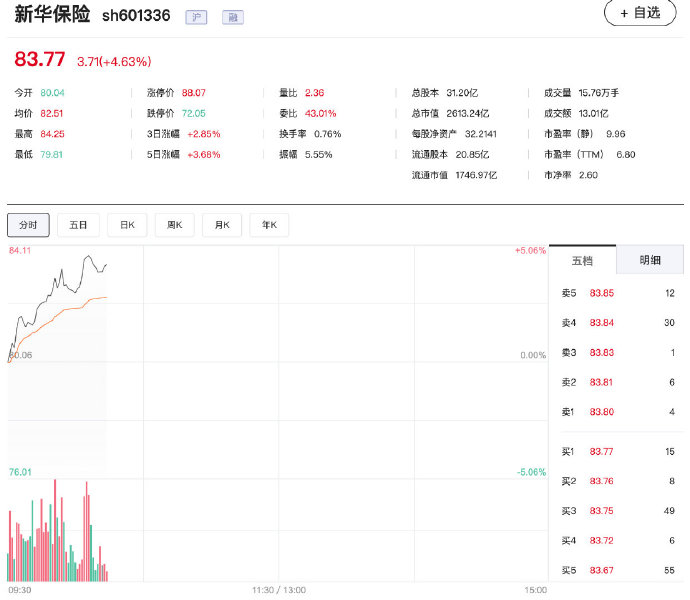
Task: Click the +5.06% upper axis label
Action: 530,250
